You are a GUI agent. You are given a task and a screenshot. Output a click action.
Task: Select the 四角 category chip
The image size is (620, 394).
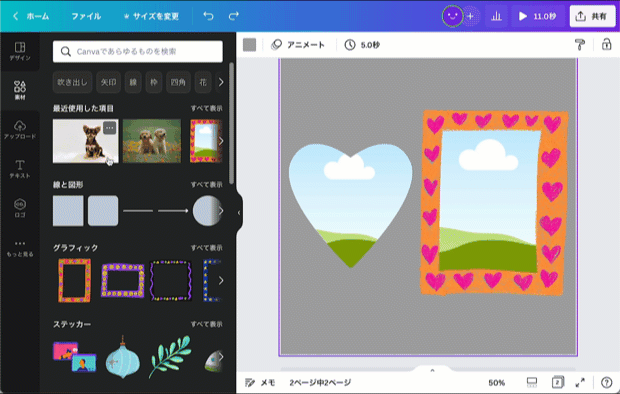tap(178, 82)
